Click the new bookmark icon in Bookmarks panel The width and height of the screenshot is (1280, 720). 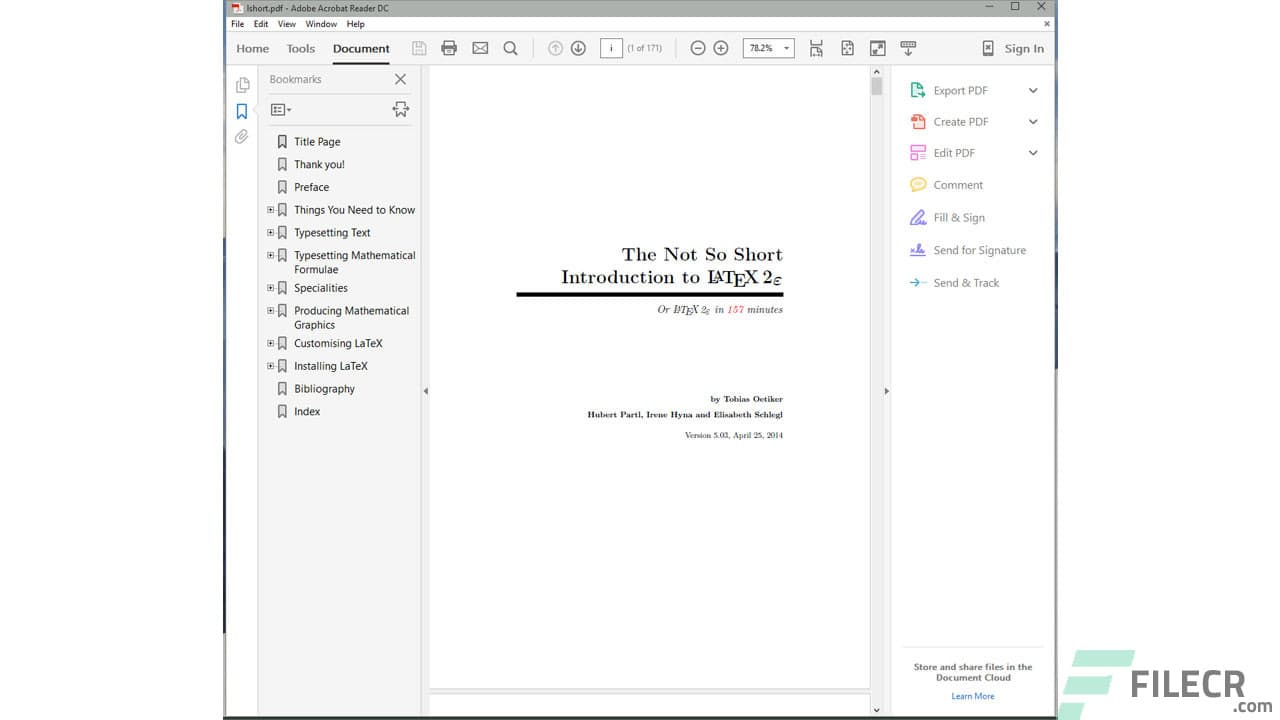400,109
